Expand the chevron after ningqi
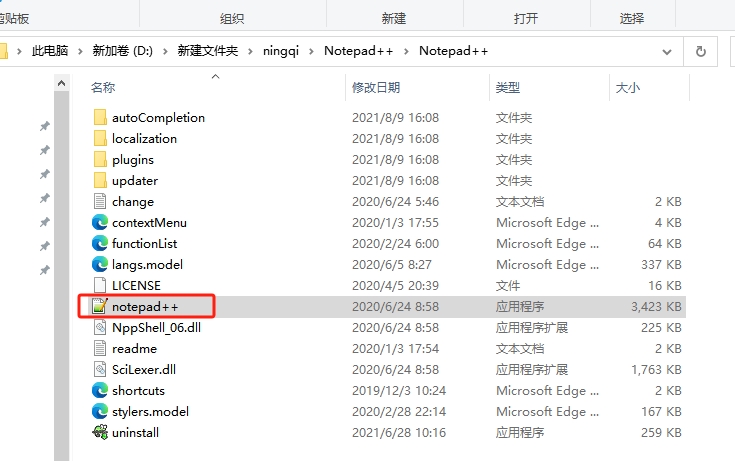 coord(311,51)
